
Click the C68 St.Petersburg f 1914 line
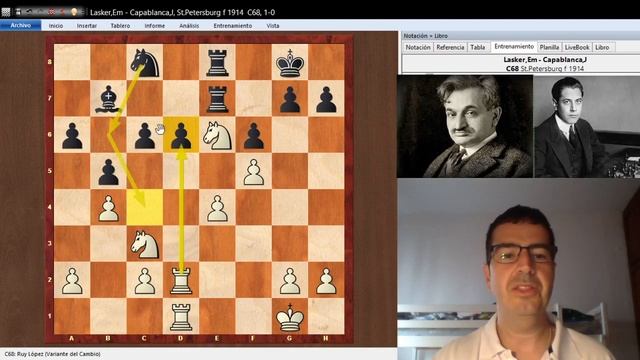click(x=545, y=69)
